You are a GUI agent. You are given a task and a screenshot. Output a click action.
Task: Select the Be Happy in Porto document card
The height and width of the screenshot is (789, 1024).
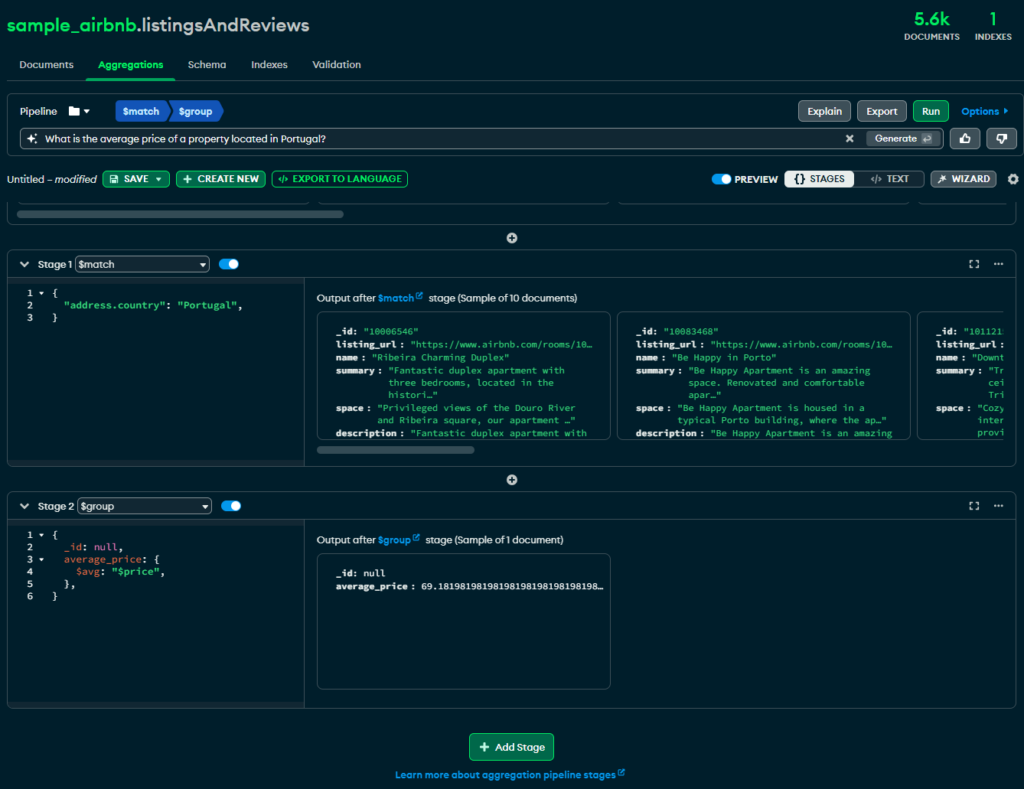click(x=763, y=376)
